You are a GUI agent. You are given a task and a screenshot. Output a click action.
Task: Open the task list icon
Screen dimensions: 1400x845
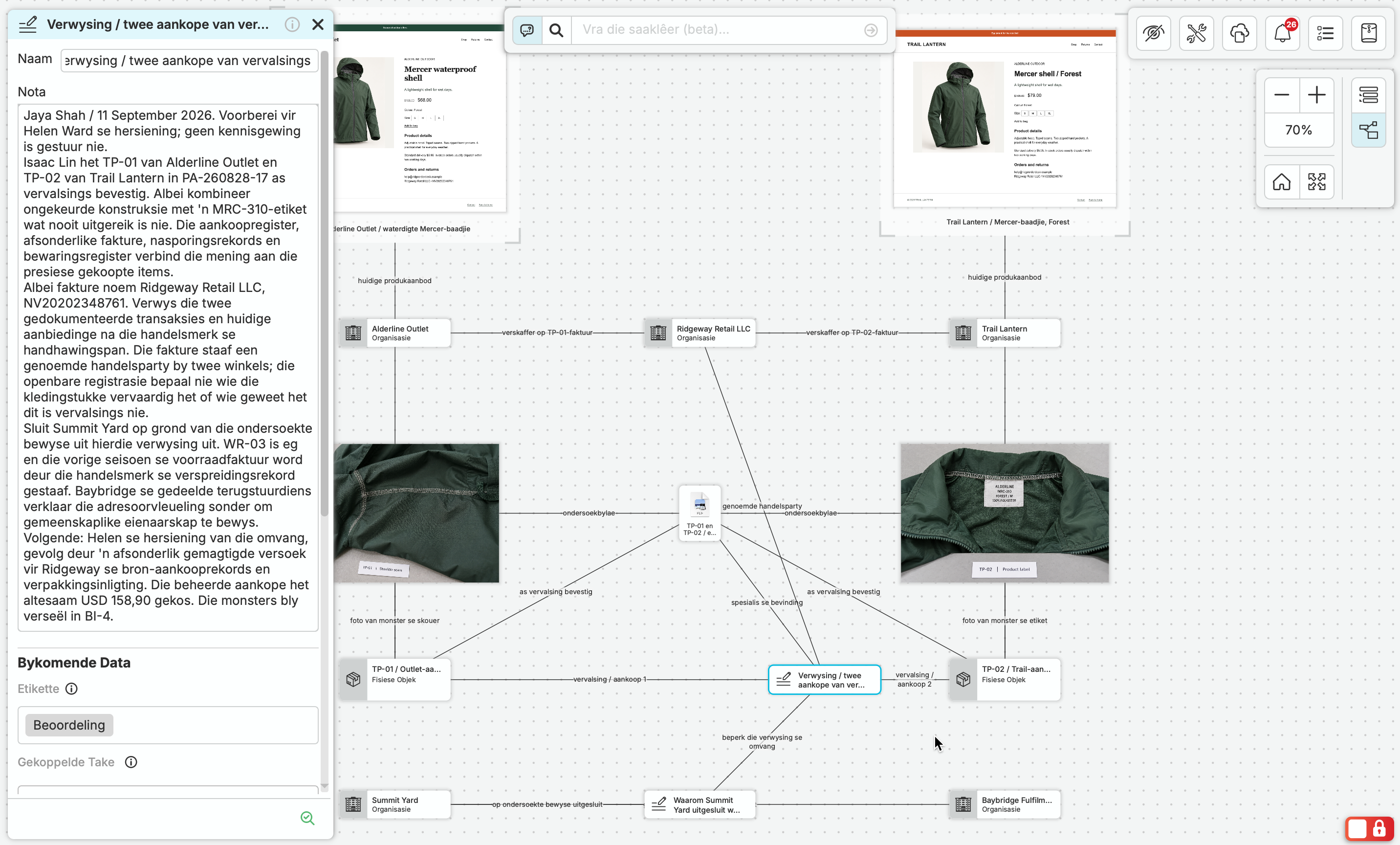1326,33
